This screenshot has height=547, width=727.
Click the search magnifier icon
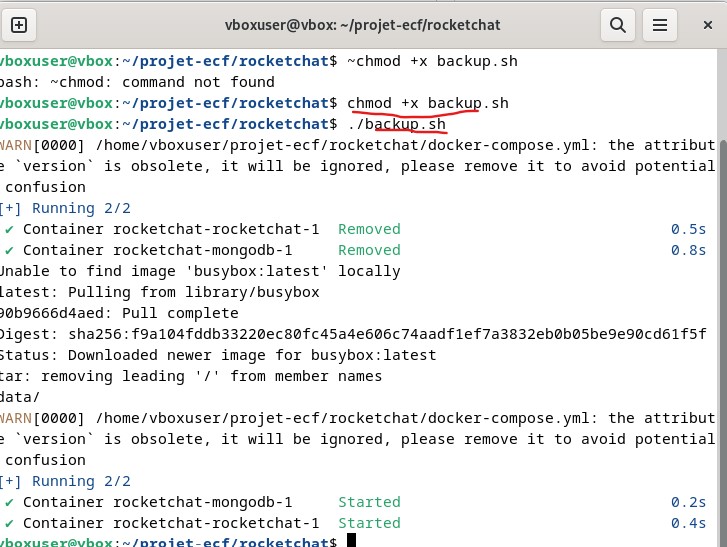pos(618,23)
